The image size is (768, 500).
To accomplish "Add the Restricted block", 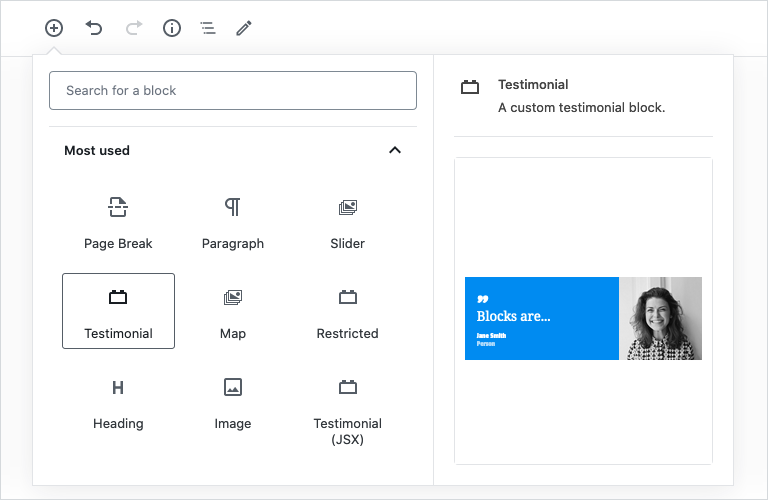I will (347, 311).
